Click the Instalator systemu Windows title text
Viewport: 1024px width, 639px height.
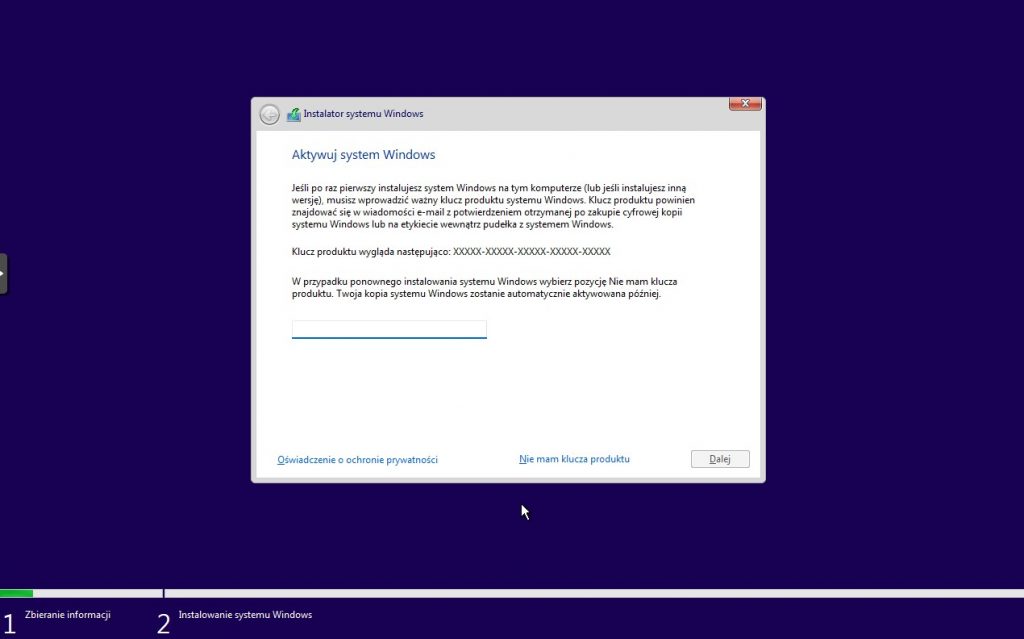tap(363, 114)
